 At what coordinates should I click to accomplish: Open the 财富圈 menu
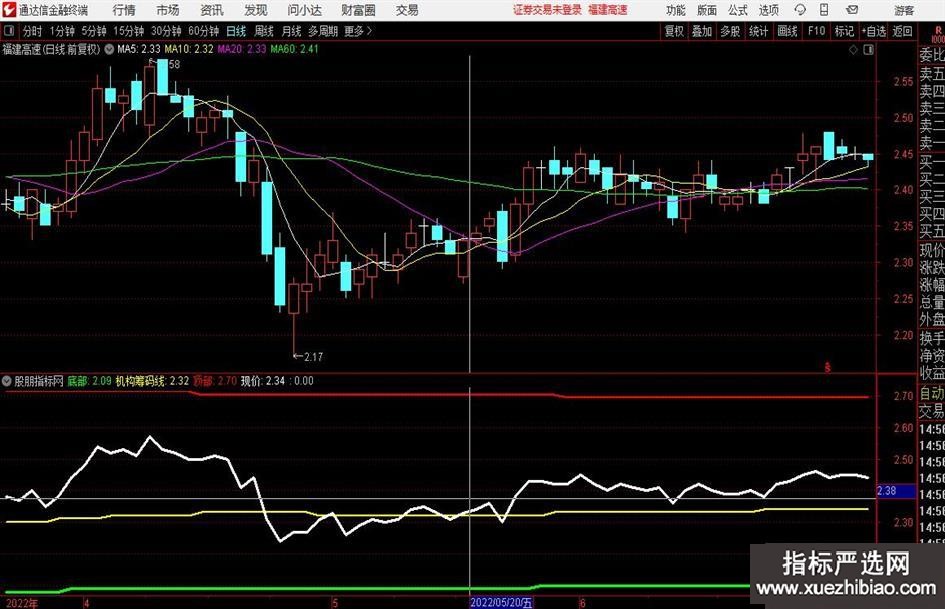pyautogui.click(x=358, y=10)
